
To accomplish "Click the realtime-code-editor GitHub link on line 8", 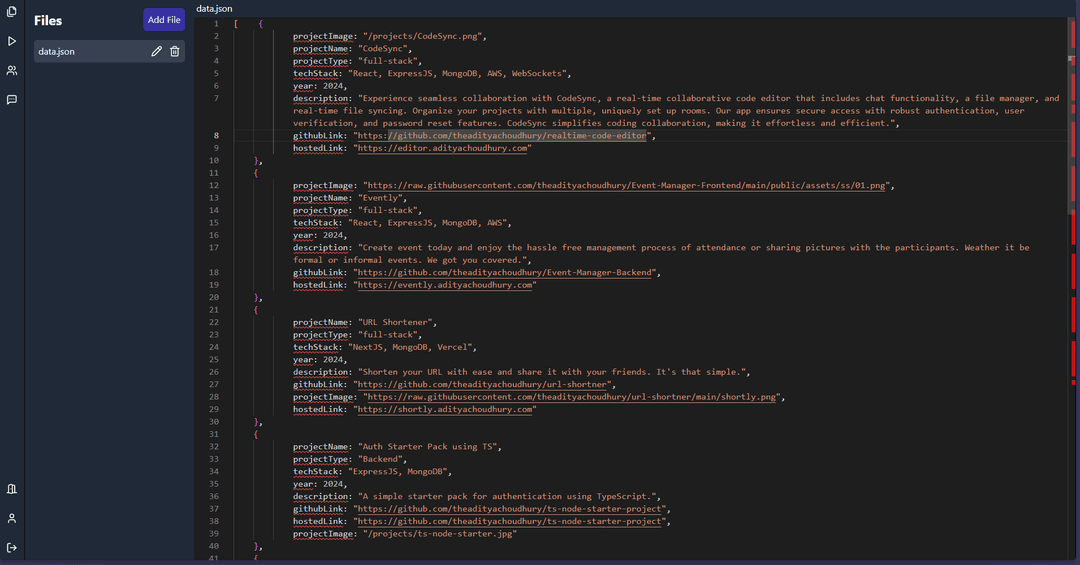I will click(503, 136).
